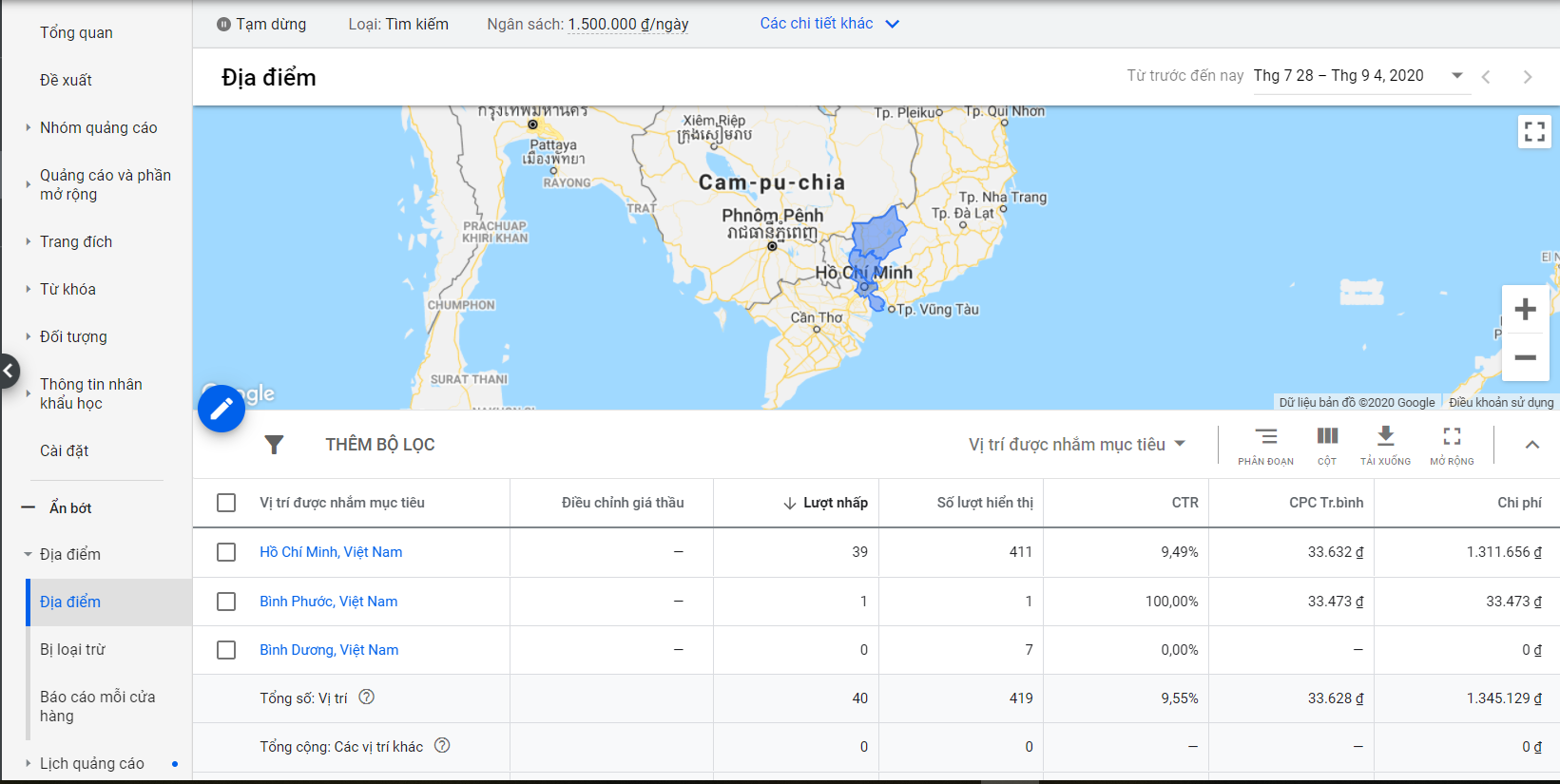1560x784 pixels.
Task: Open the map in fullscreen
Action: click(x=1533, y=132)
